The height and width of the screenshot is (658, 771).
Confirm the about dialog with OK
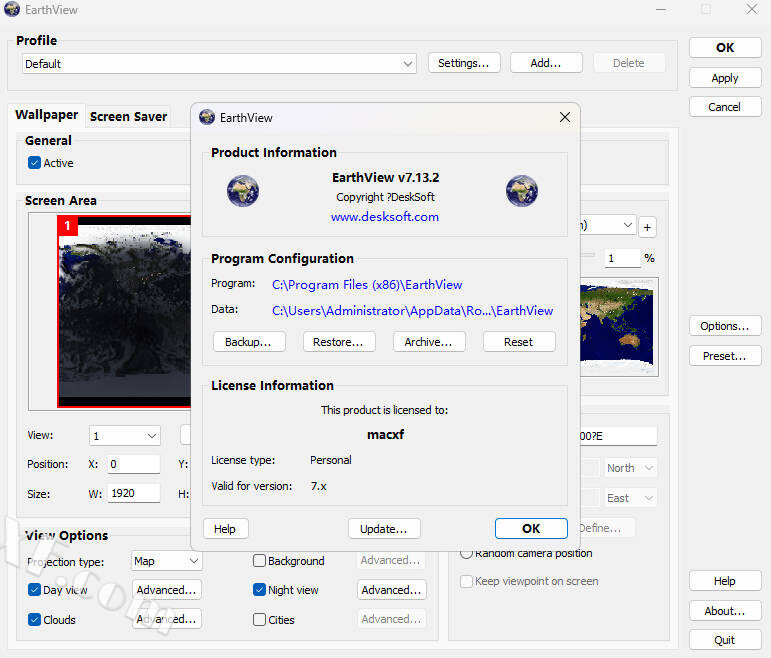[x=531, y=529]
